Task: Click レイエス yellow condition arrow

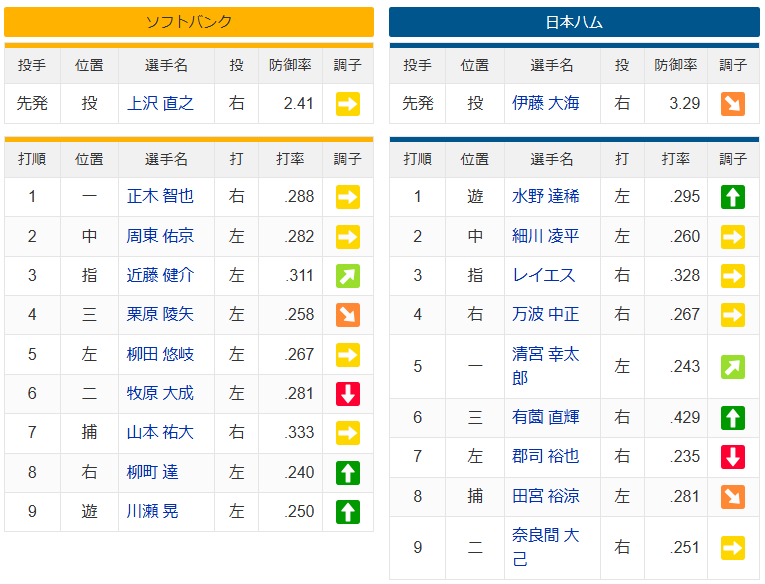Action: 733,276
